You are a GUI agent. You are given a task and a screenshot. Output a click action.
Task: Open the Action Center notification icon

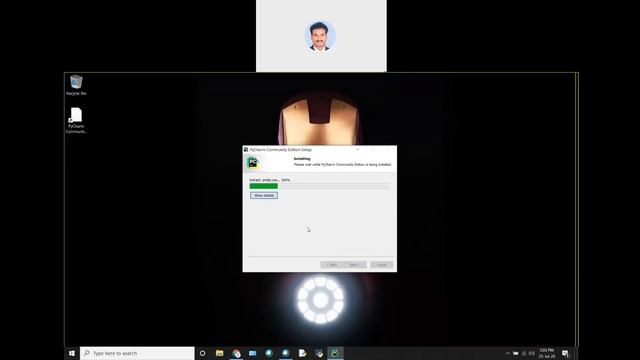[x=565, y=353]
